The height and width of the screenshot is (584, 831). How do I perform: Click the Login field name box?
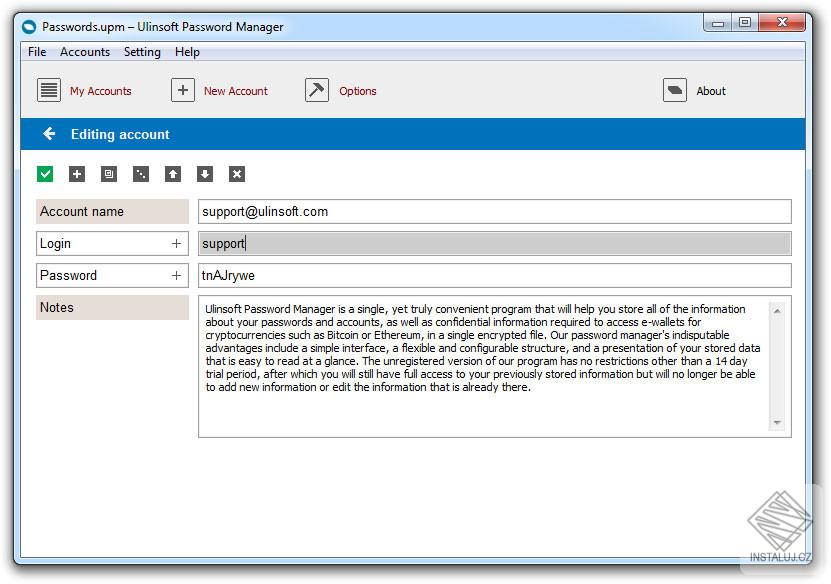pyautogui.click(x=112, y=243)
